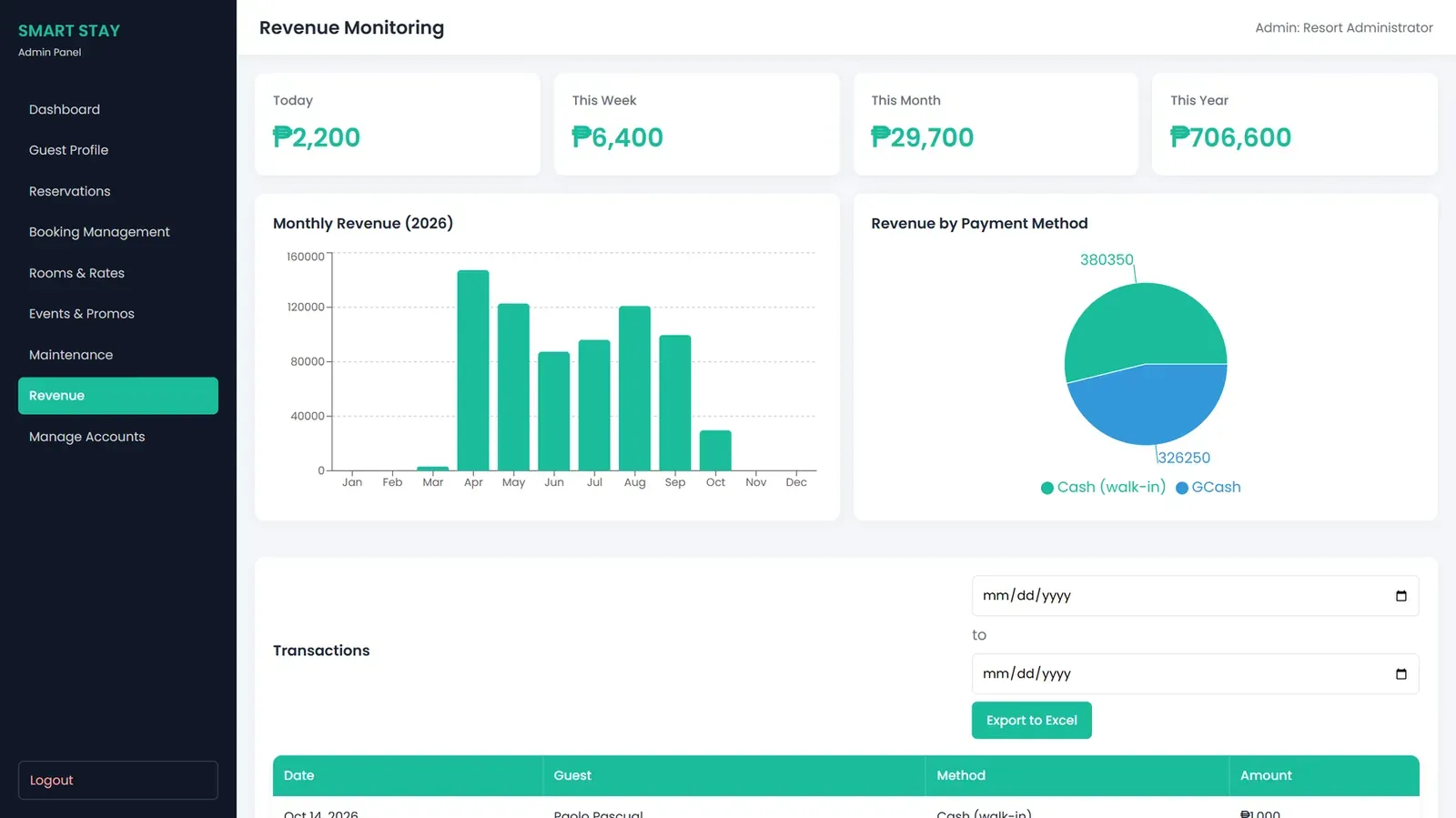Select the September revenue bar
This screenshot has height=818, width=1456.
(675, 403)
